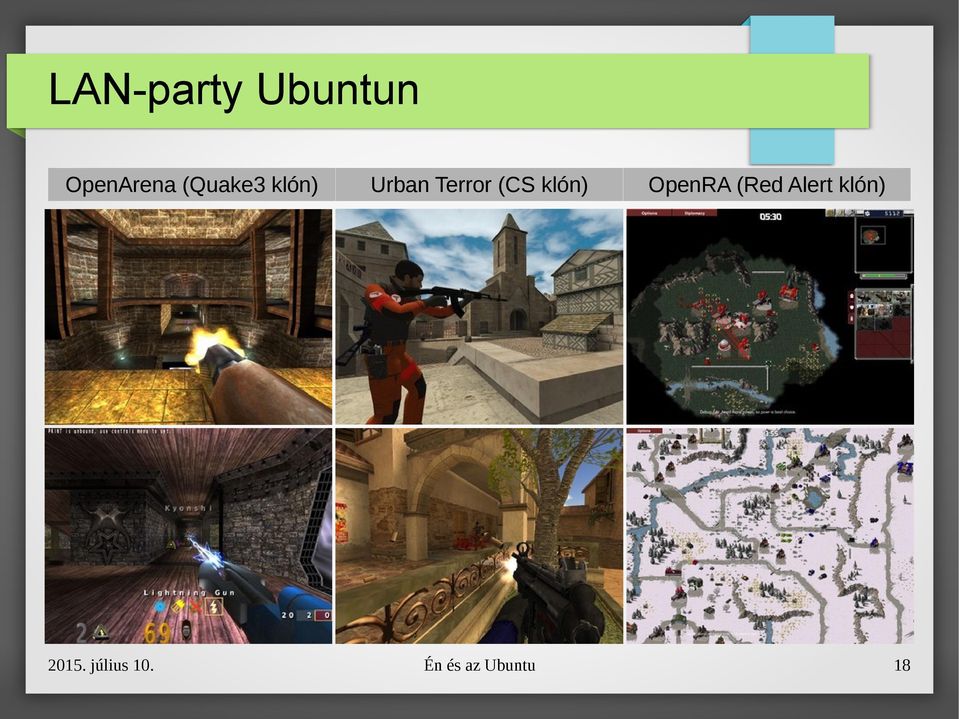Click the footer date '2015. július 10.'
959x719 pixels.
click(101, 665)
